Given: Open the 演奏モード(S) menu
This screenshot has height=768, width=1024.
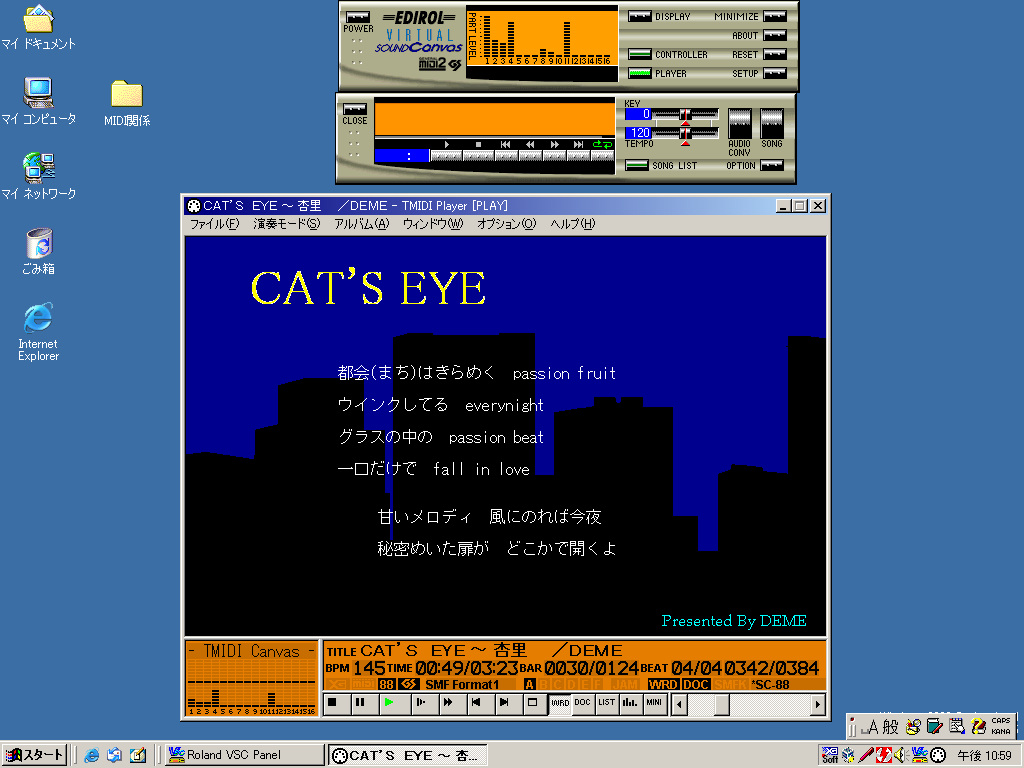Looking at the screenshot, I should 287,224.
